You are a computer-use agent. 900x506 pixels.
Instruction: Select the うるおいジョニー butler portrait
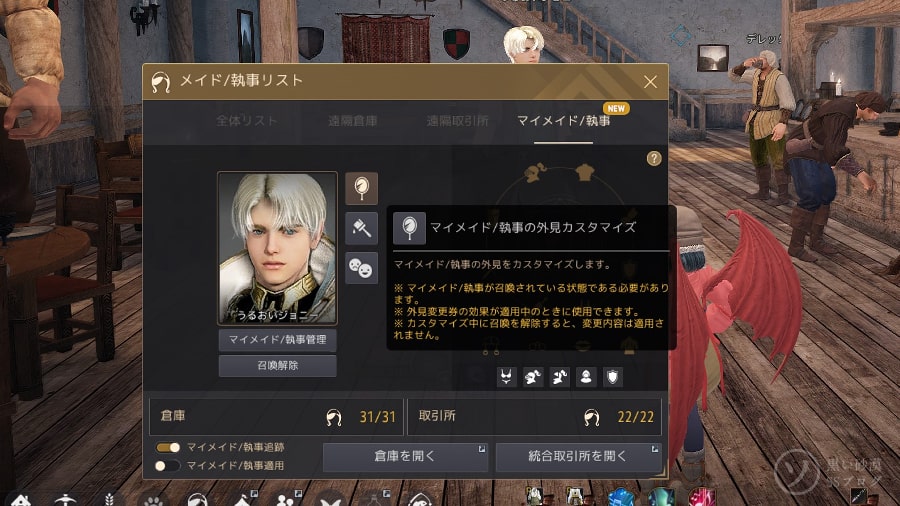point(277,248)
